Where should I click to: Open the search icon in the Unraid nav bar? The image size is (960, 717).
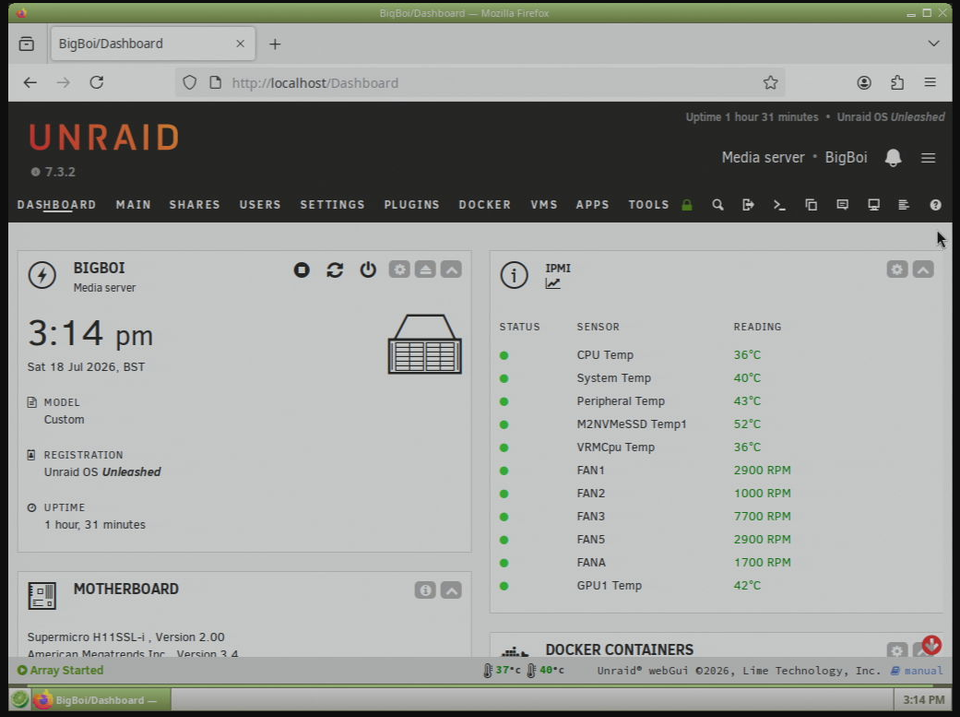[718, 205]
